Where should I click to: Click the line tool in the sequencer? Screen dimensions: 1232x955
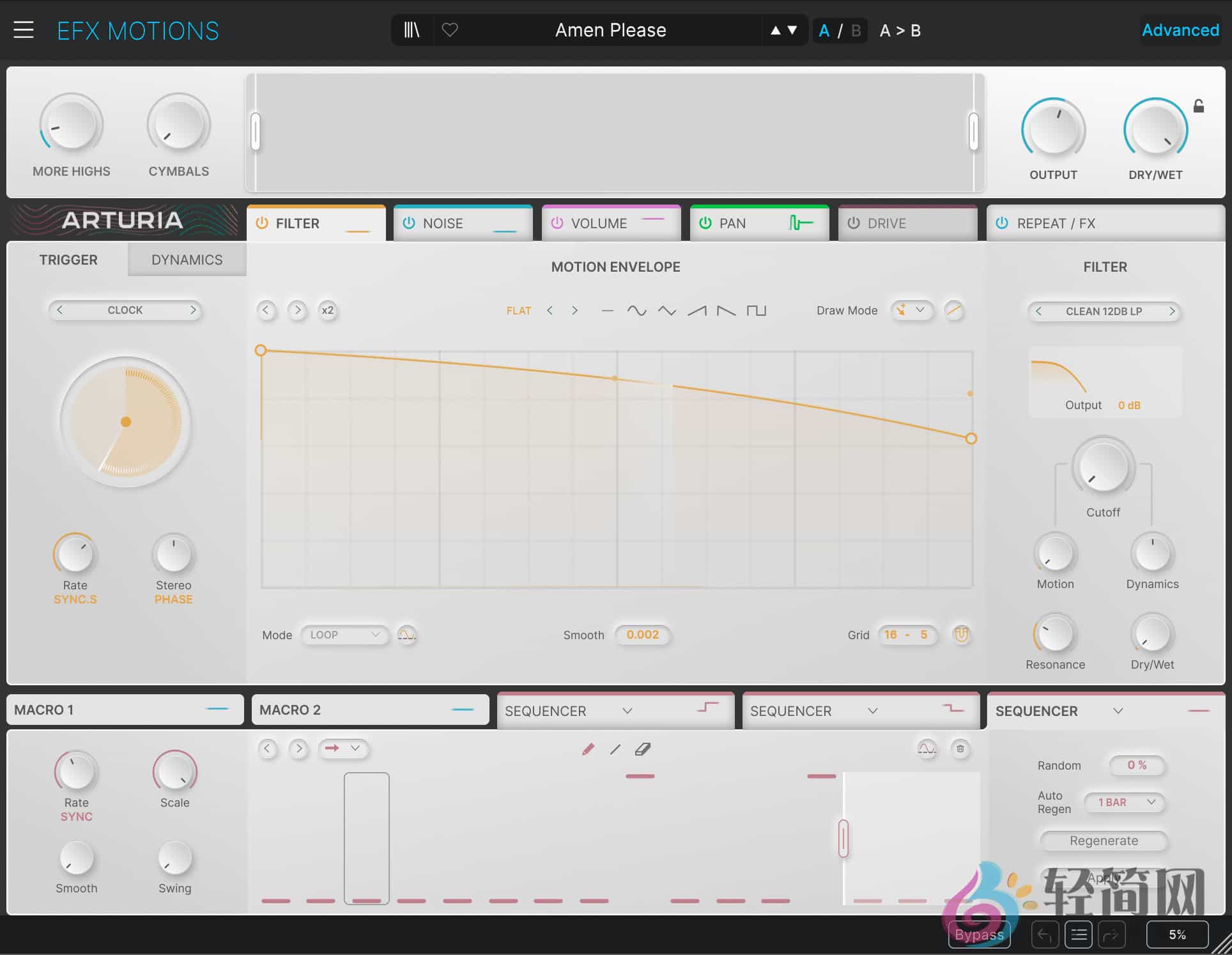pyautogui.click(x=615, y=749)
